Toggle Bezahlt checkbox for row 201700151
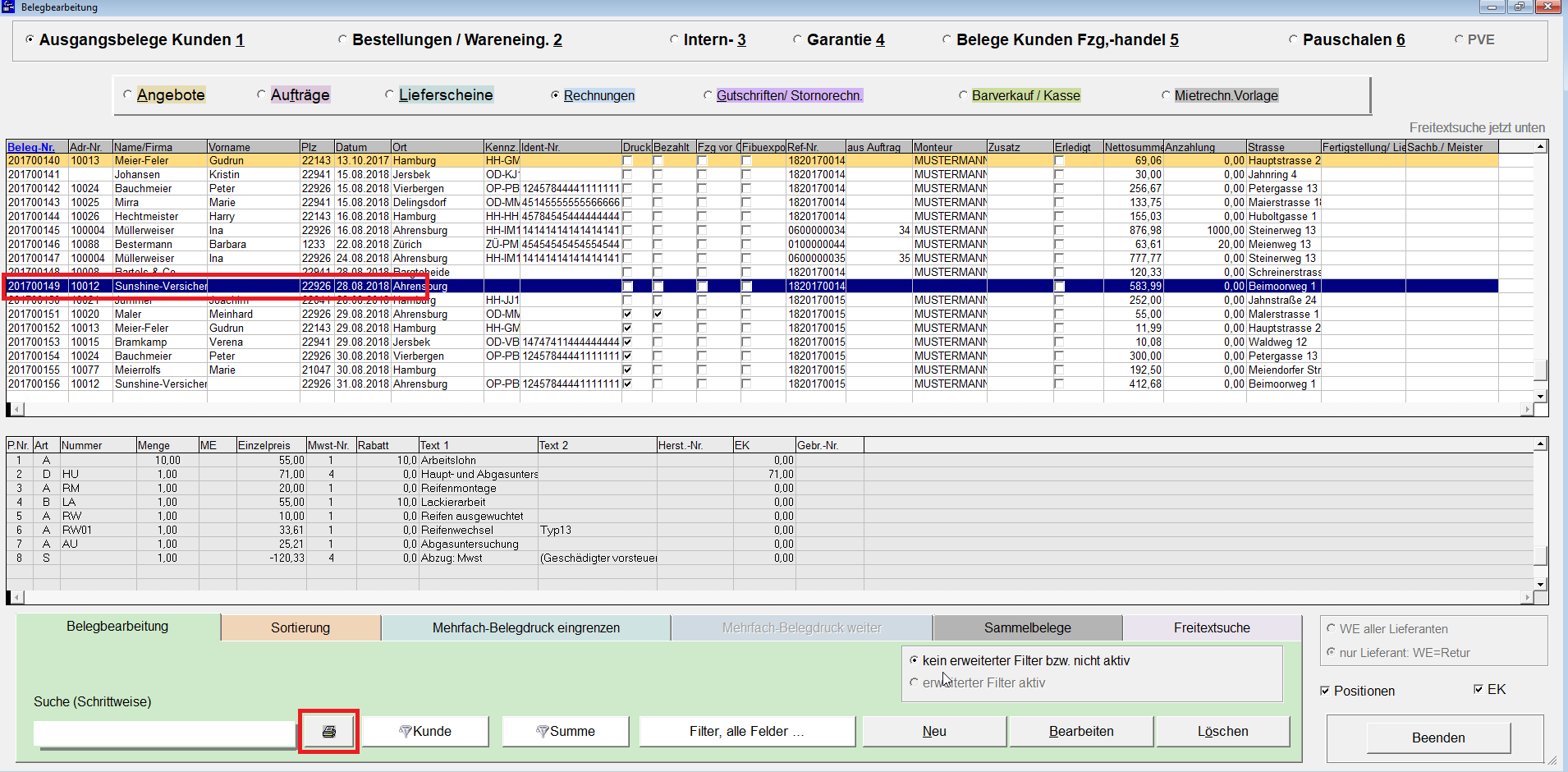1568x772 pixels. 658,314
